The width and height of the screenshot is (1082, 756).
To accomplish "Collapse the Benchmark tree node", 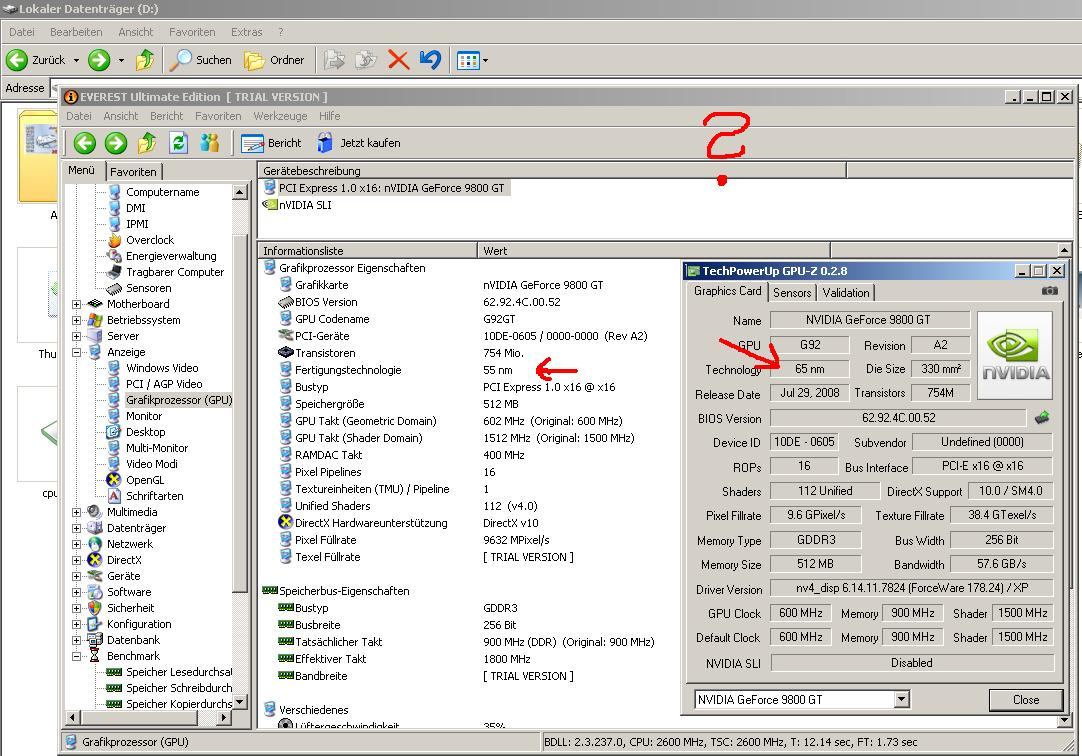I will click(x=77, y=656).
